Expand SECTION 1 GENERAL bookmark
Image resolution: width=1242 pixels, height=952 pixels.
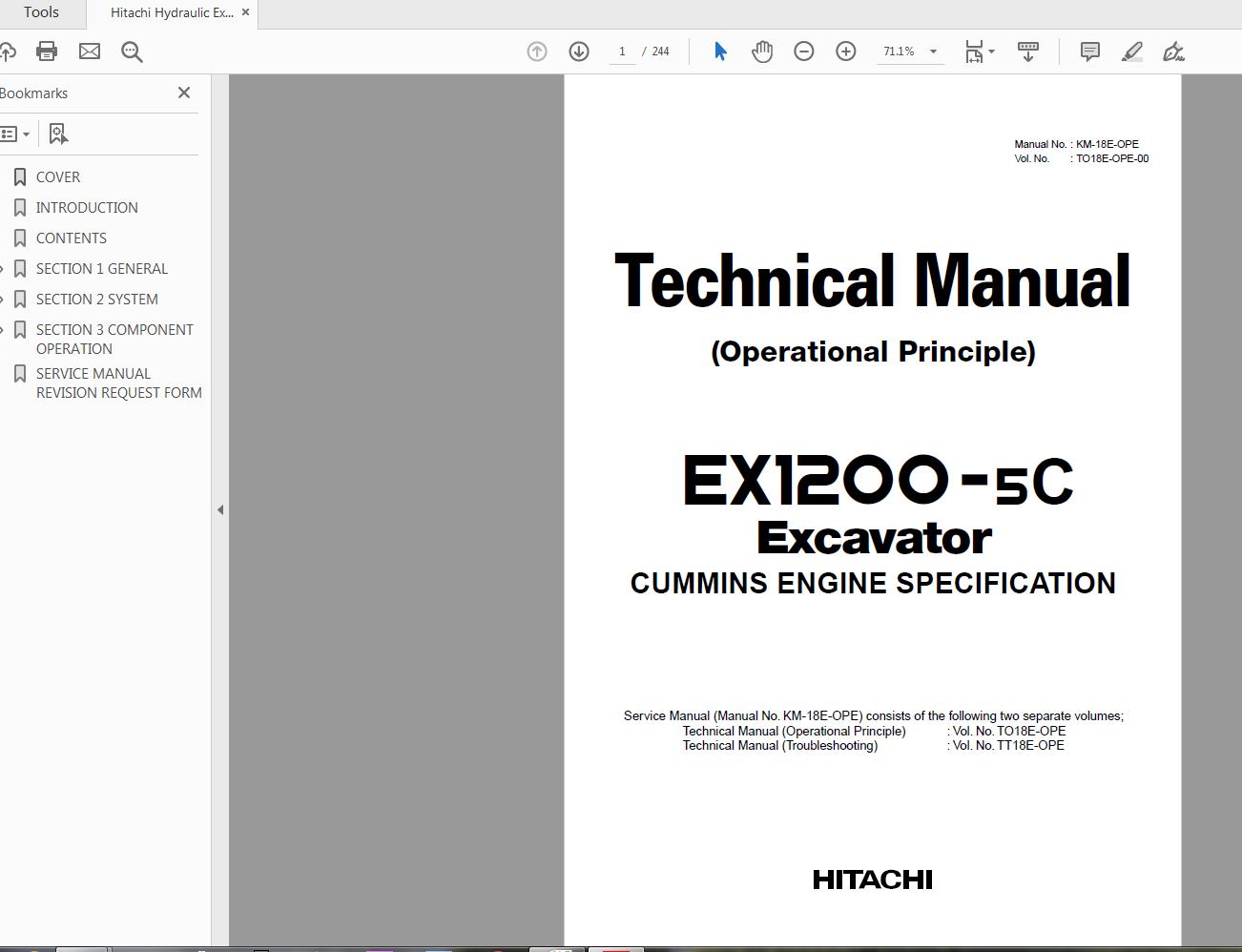click(x=3, y=269)
